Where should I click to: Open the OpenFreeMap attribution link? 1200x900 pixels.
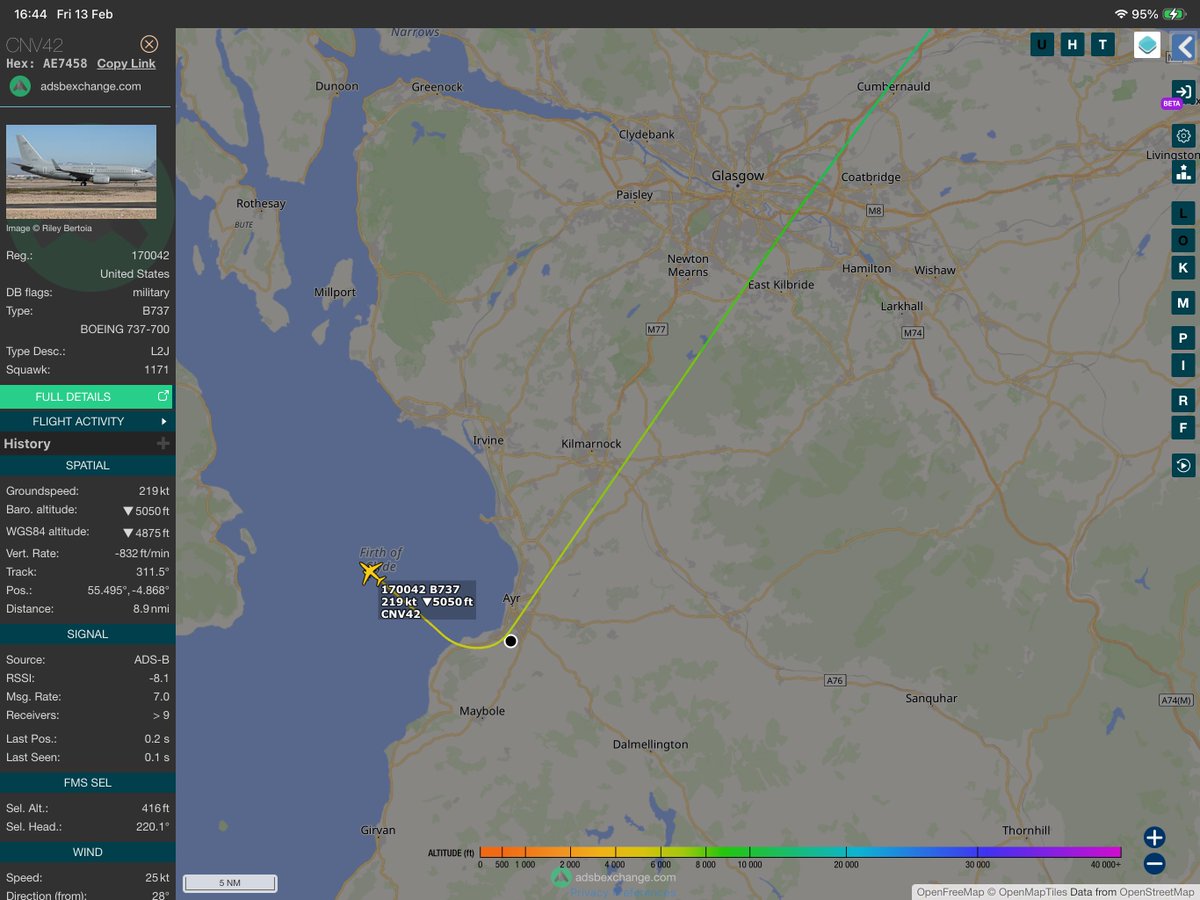(950, 892)
